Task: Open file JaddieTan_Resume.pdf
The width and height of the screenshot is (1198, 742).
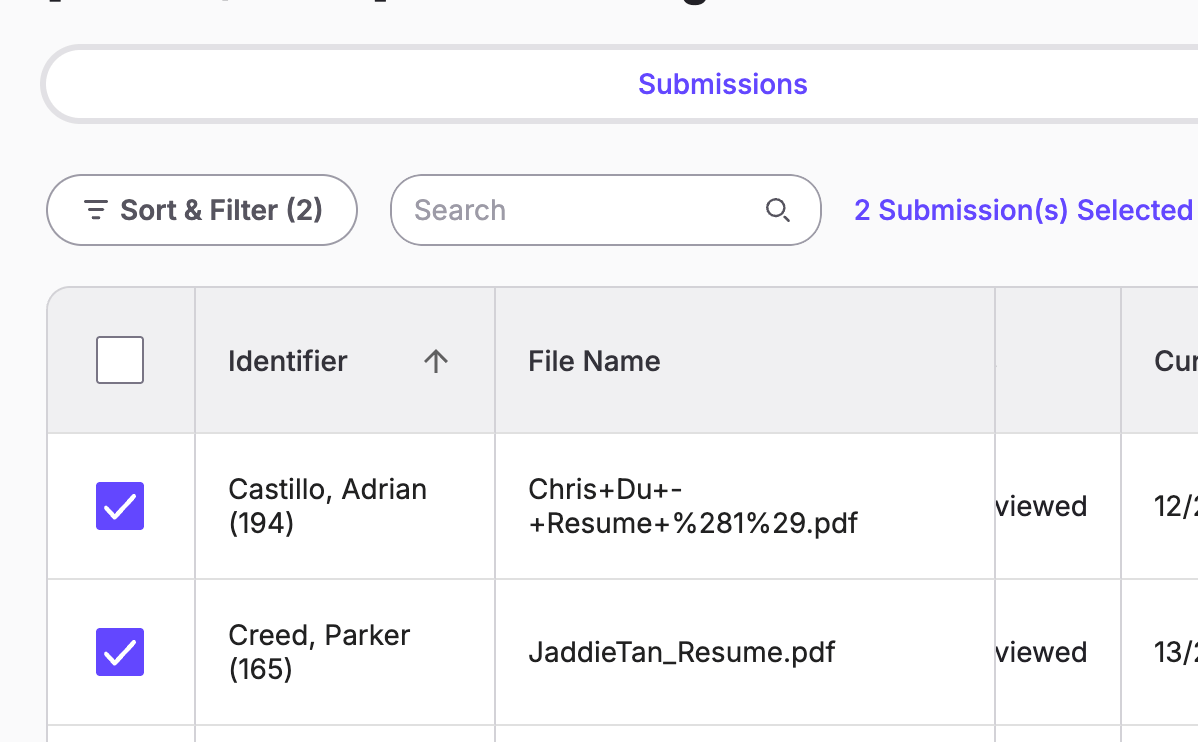Action: [x=682, y=652]
